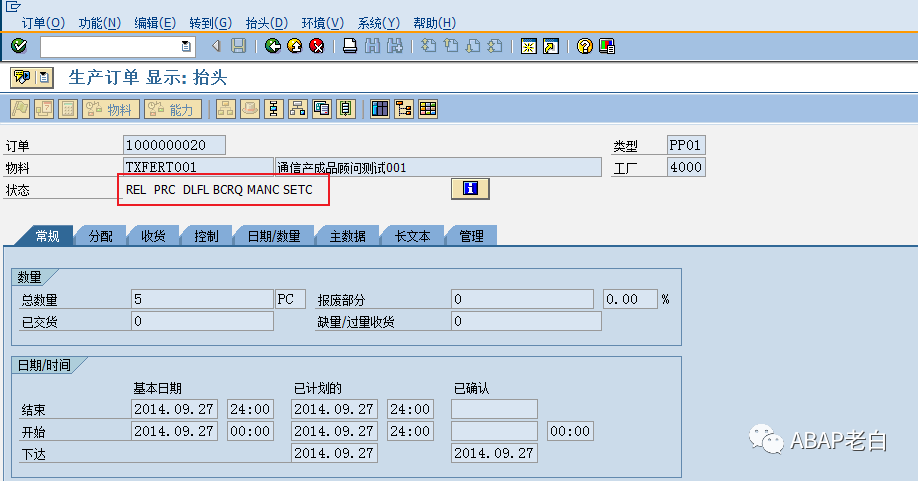Click the order type field PP01
The width and height of the screenshot is (918, 481).
point(686,145)
